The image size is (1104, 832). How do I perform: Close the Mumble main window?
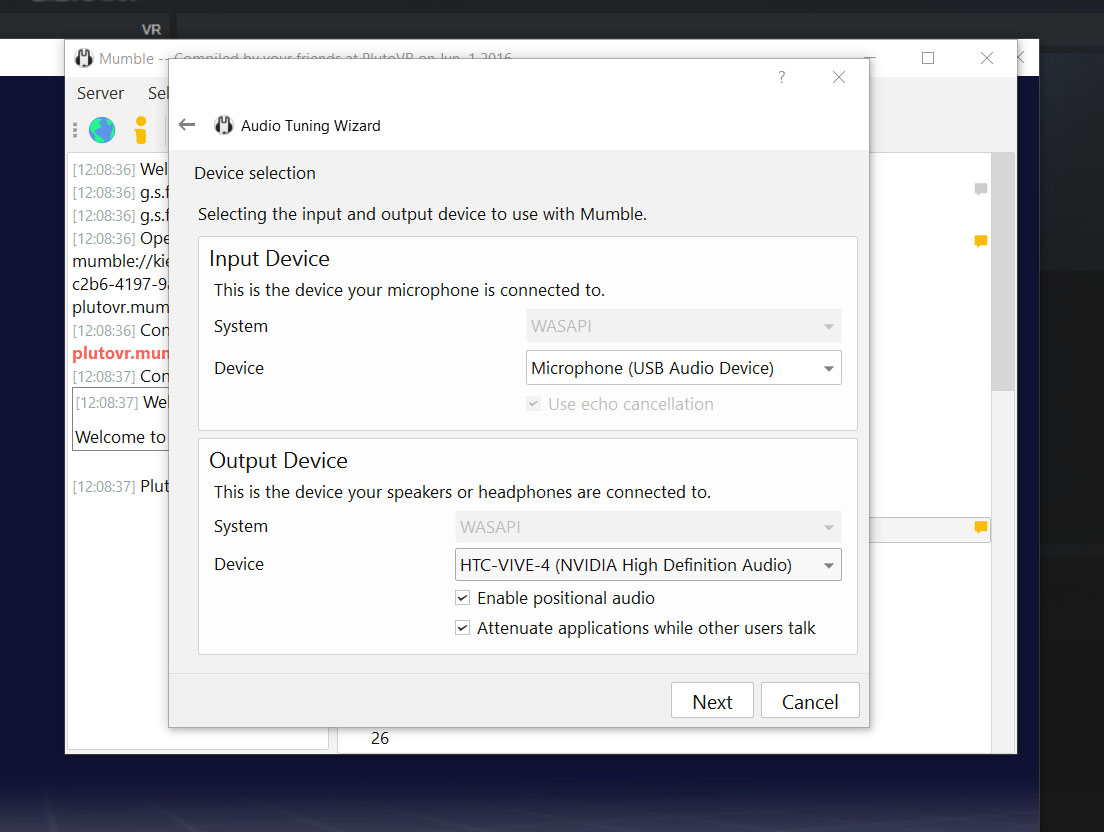pyautogui.click(x=987, y=58)
